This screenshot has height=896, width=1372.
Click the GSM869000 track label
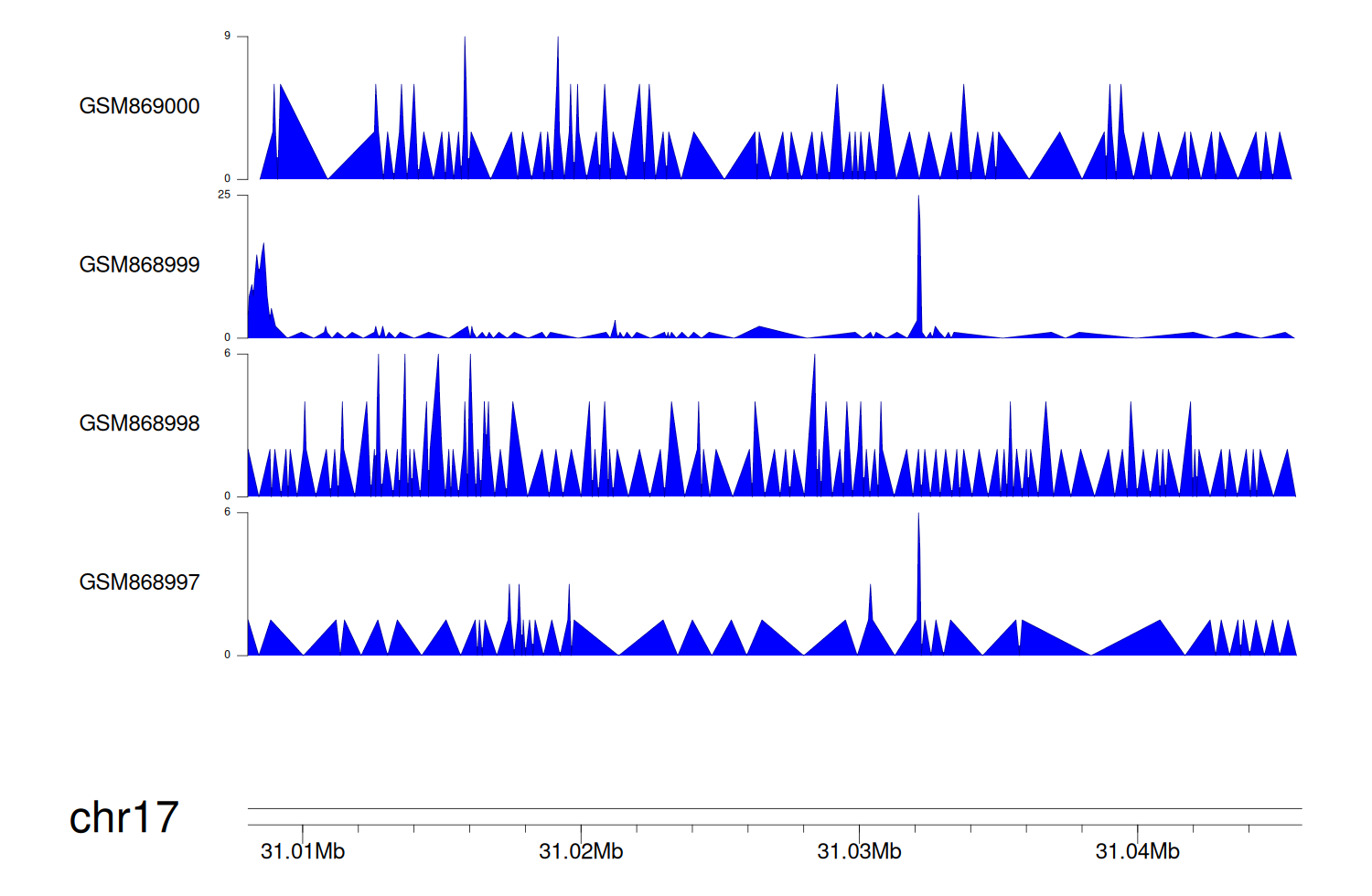pos(139,106)
